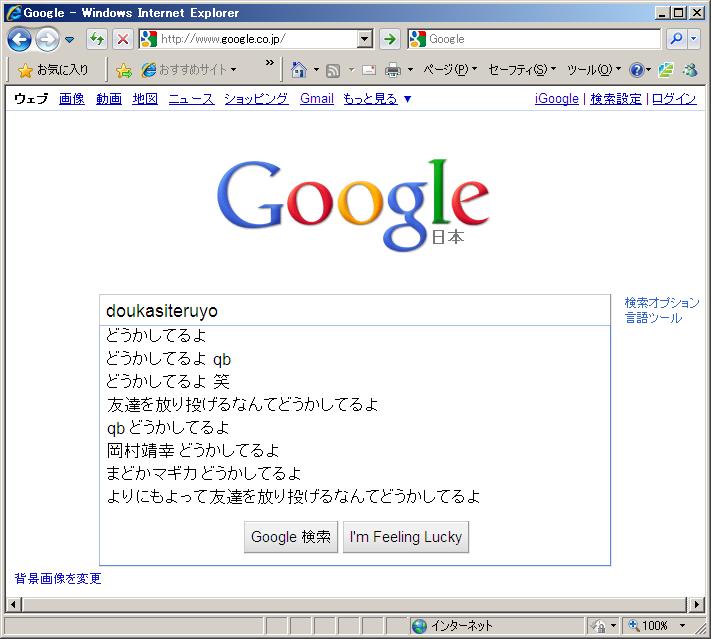Click the Forward navigation arrow
This screenshot has height=639, width=711.
click(47, 39)
